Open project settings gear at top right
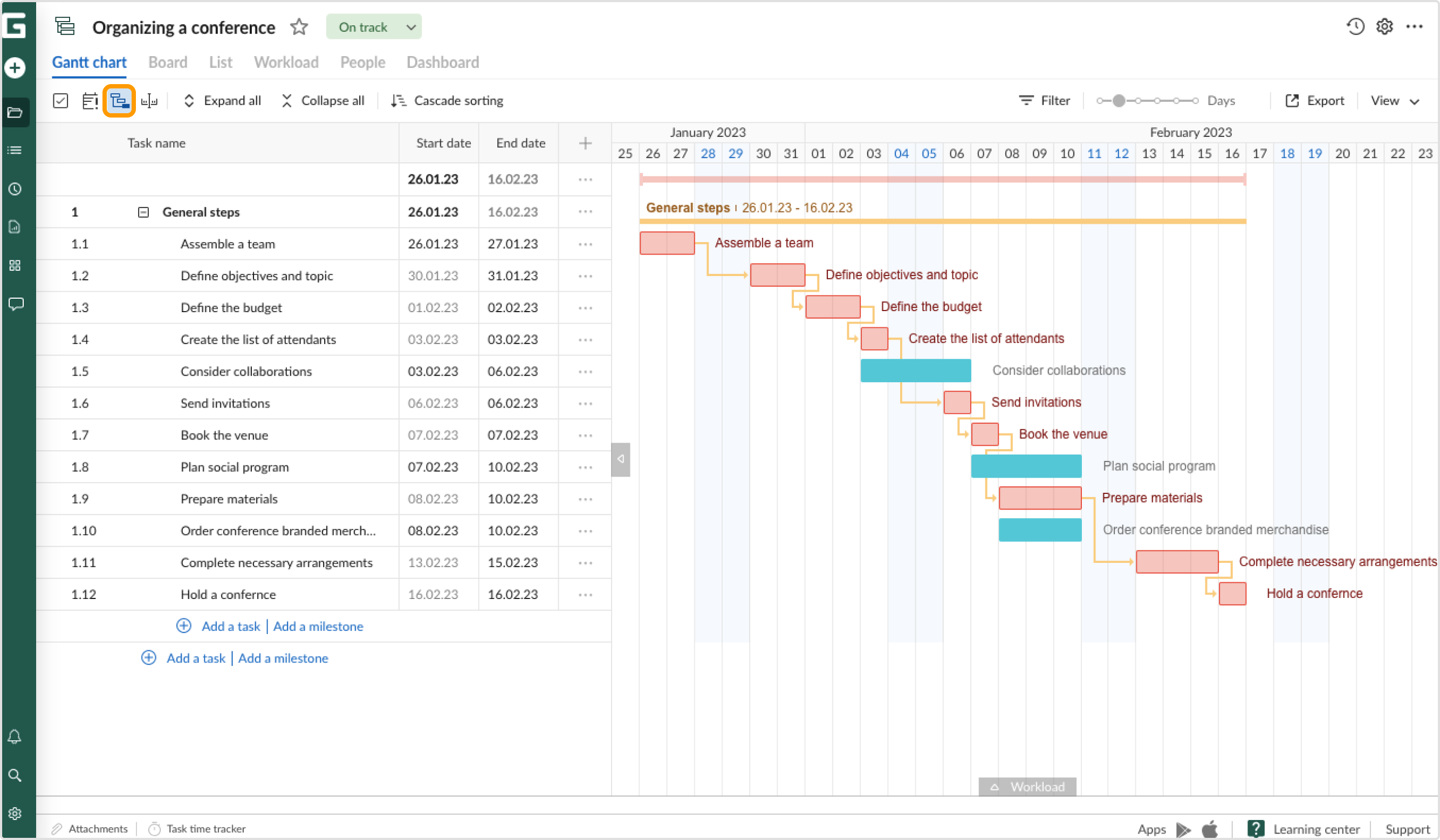Image resolution: width=1440 pixels, height=840 pixels. [x=1384, y=27]
